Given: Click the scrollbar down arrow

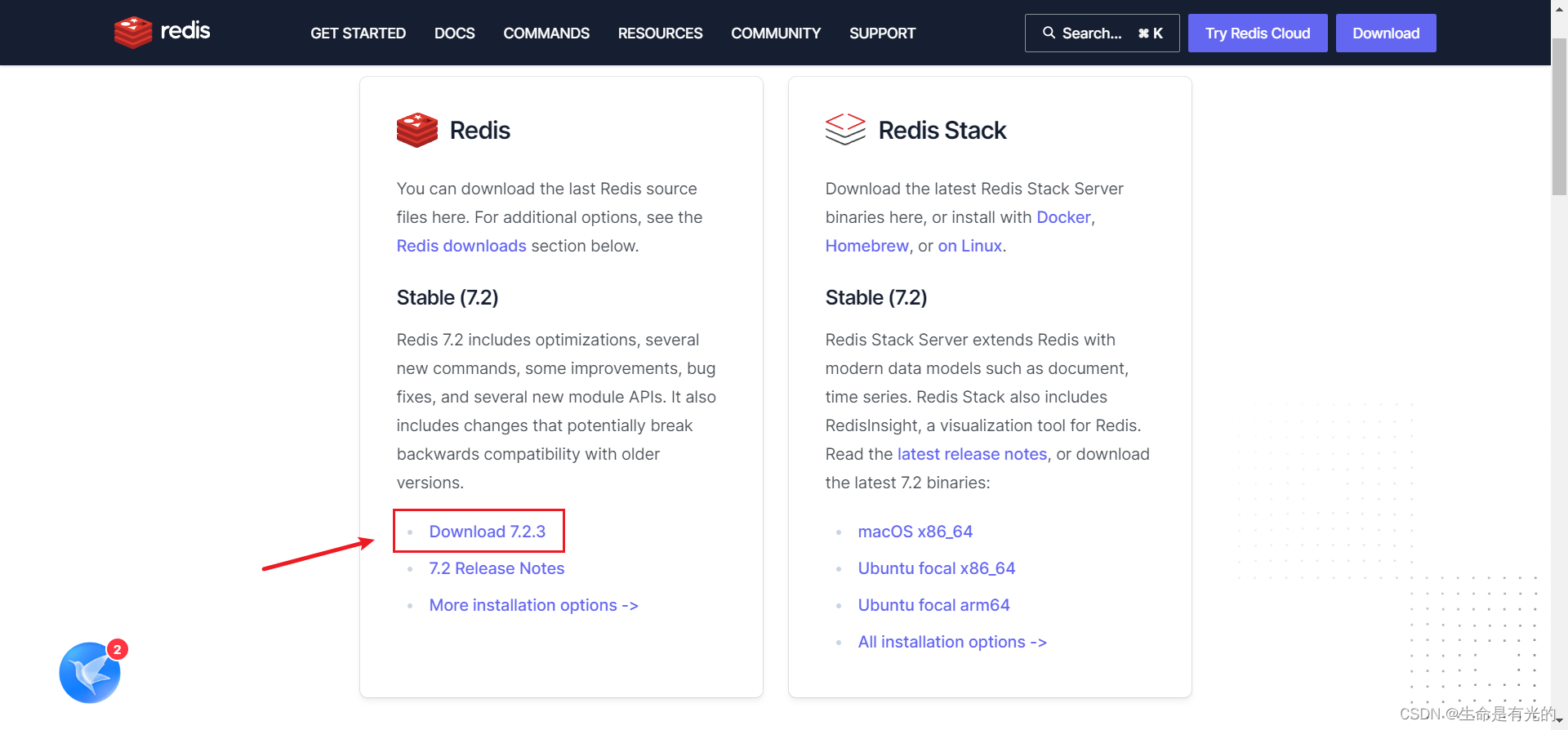Looking at the screenshot, I should click(1559, 722).
